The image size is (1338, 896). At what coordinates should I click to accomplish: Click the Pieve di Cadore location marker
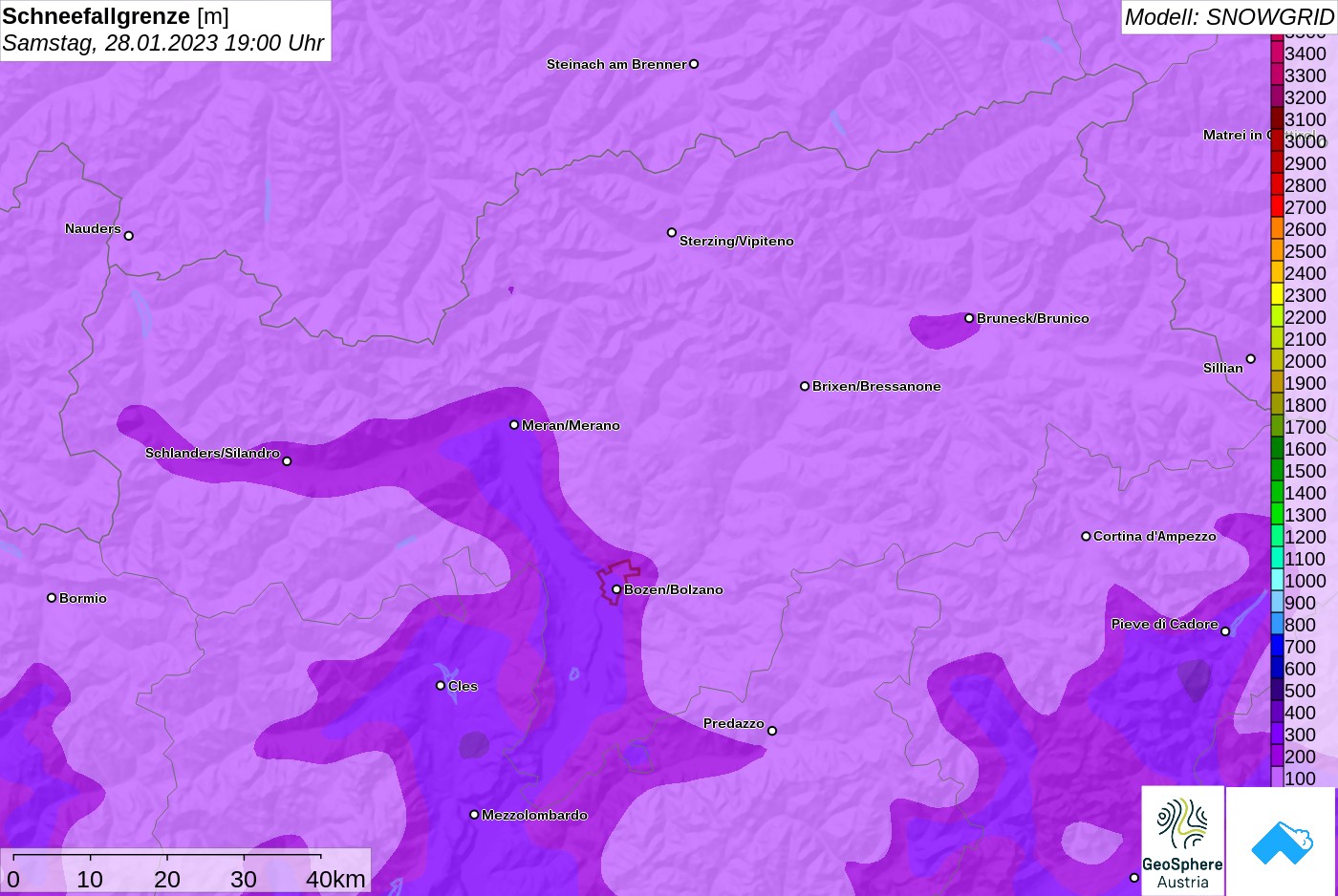[1225, 631]
